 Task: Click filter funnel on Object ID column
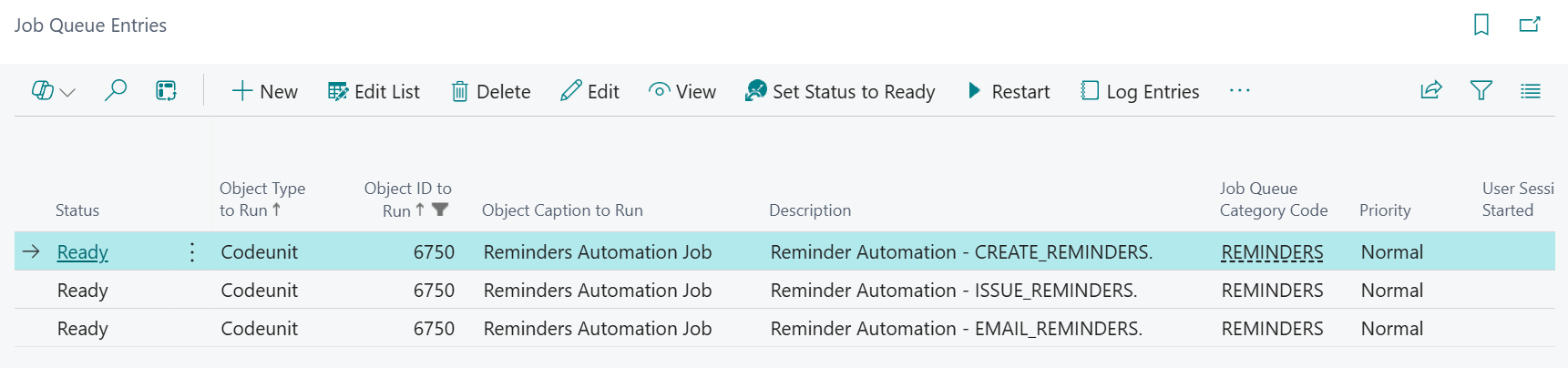point(440,210)
